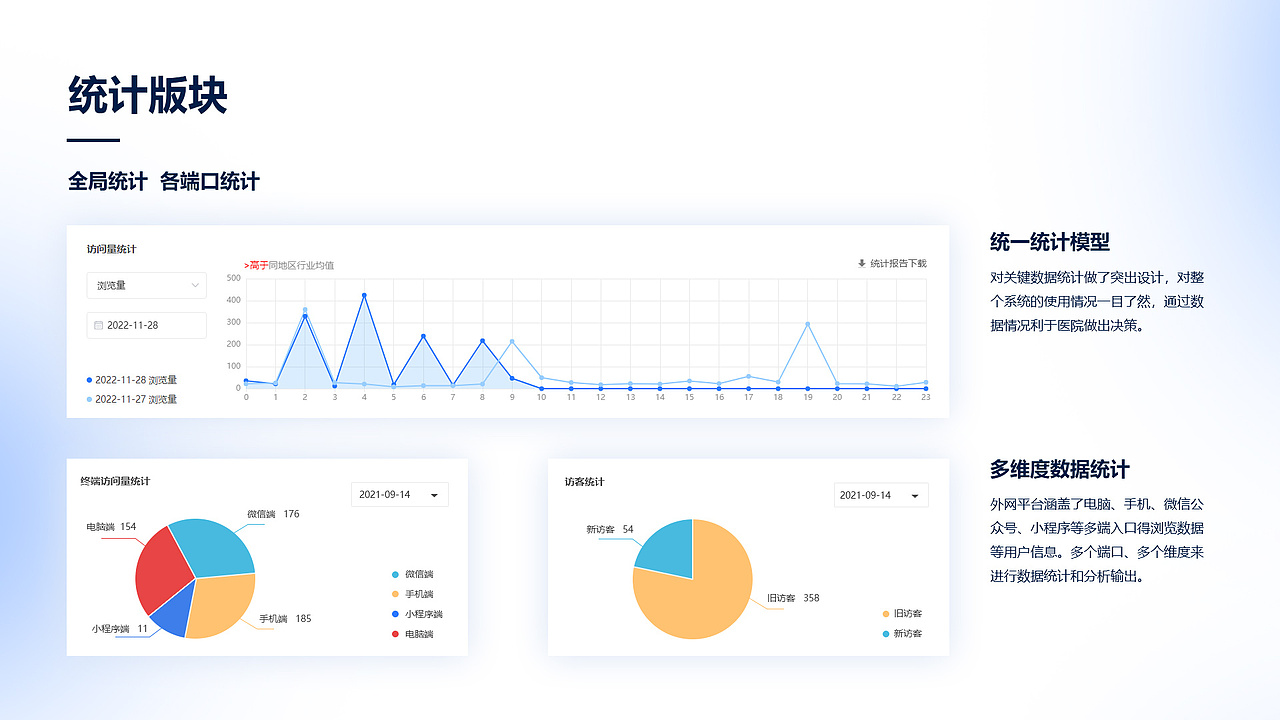Toggle the 2022-11-28 浏览量 legend dot

pyautogui.click(x=90, y=380)
